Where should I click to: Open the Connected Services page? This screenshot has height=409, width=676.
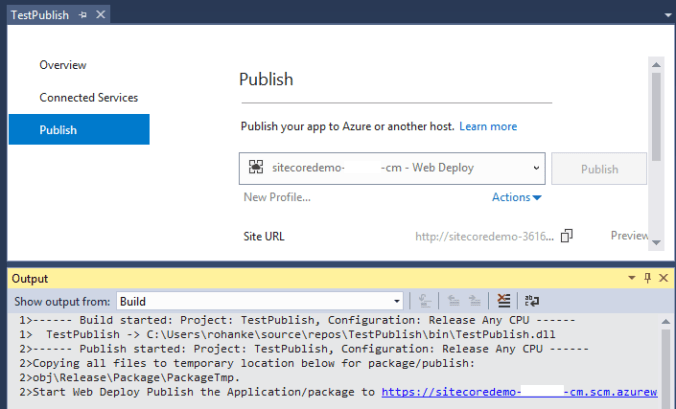88,98
